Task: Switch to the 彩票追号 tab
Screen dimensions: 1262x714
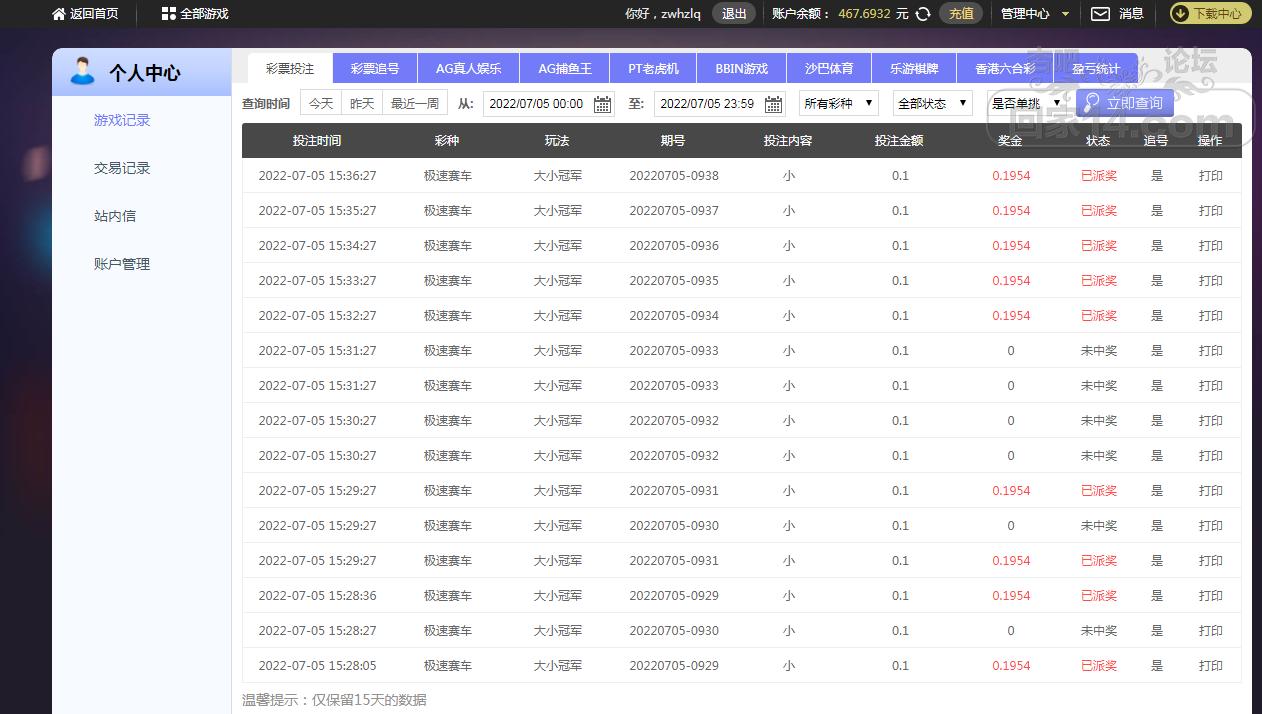Action: [375, 69]
